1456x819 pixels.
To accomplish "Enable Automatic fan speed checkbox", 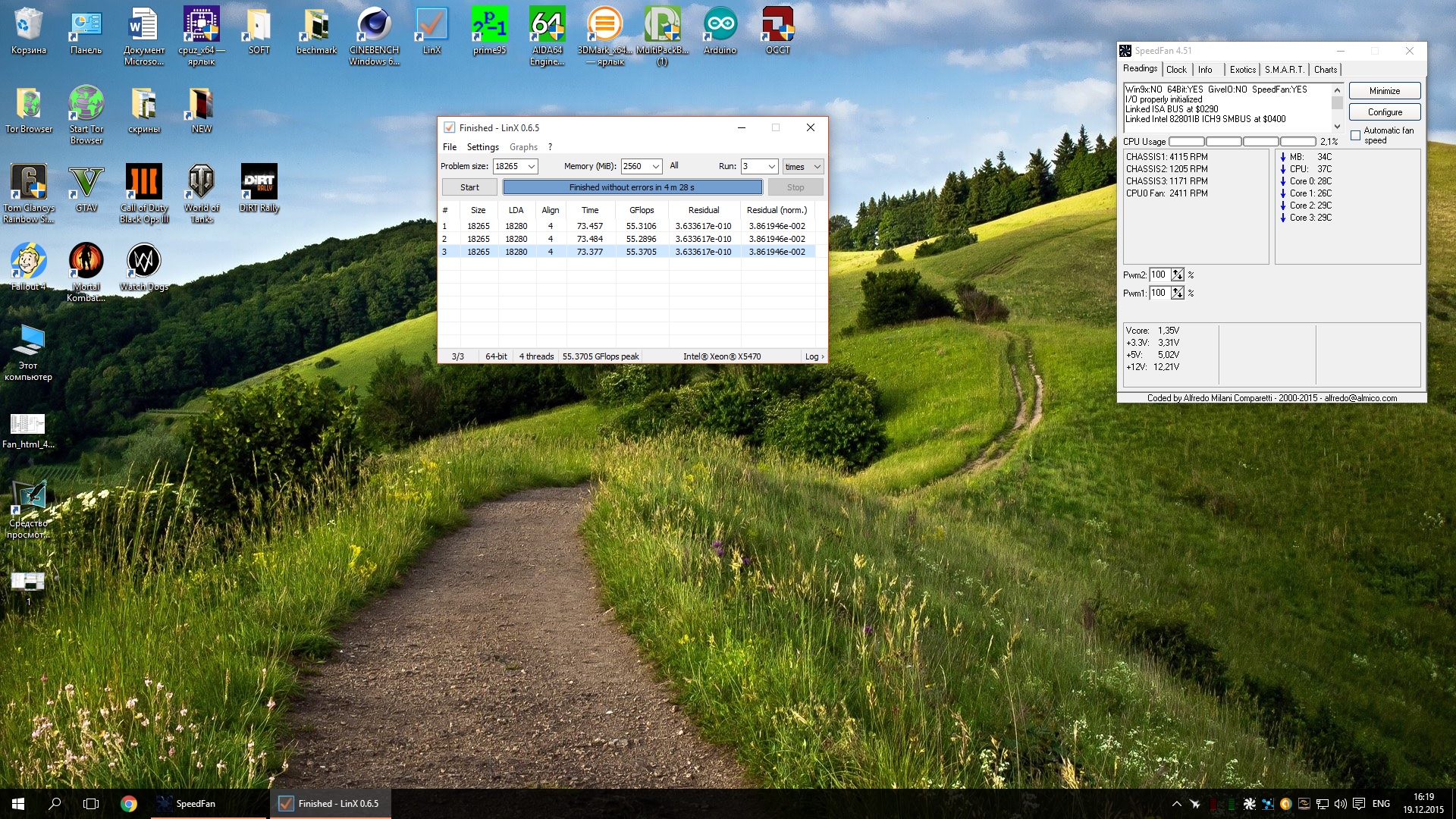I will point(1355,135).
